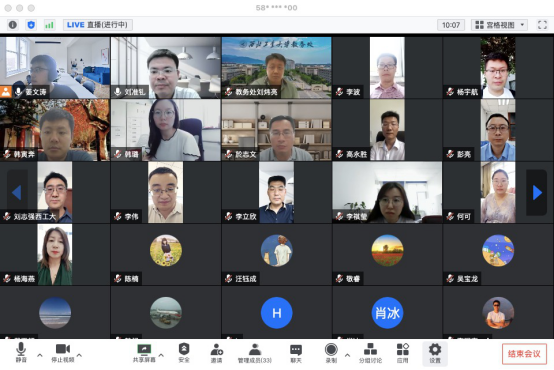The width and height of the screenshot is (554, 370).
Task: Open the chat panel
Action: click(296, 353)
